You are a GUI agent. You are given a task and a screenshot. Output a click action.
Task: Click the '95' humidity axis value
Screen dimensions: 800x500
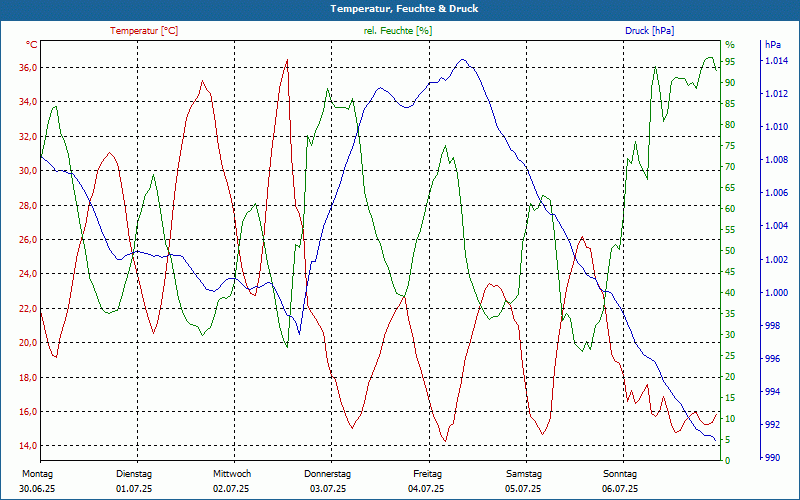point(730,62)
